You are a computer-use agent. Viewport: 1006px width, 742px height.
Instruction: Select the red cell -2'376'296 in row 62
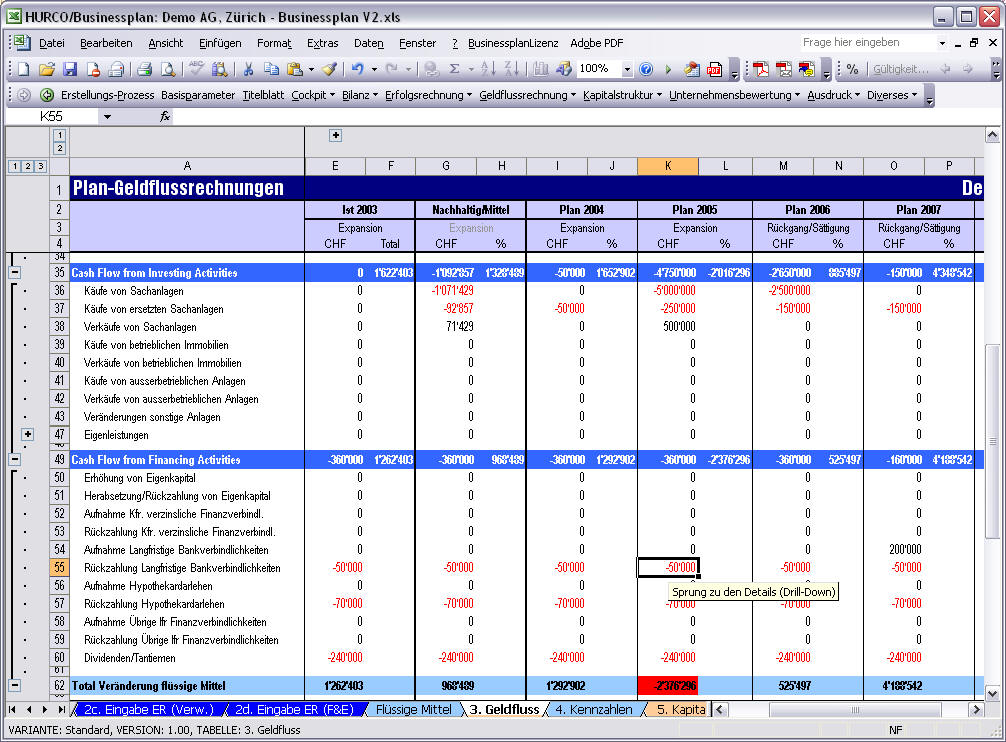(x=667, y=686)
